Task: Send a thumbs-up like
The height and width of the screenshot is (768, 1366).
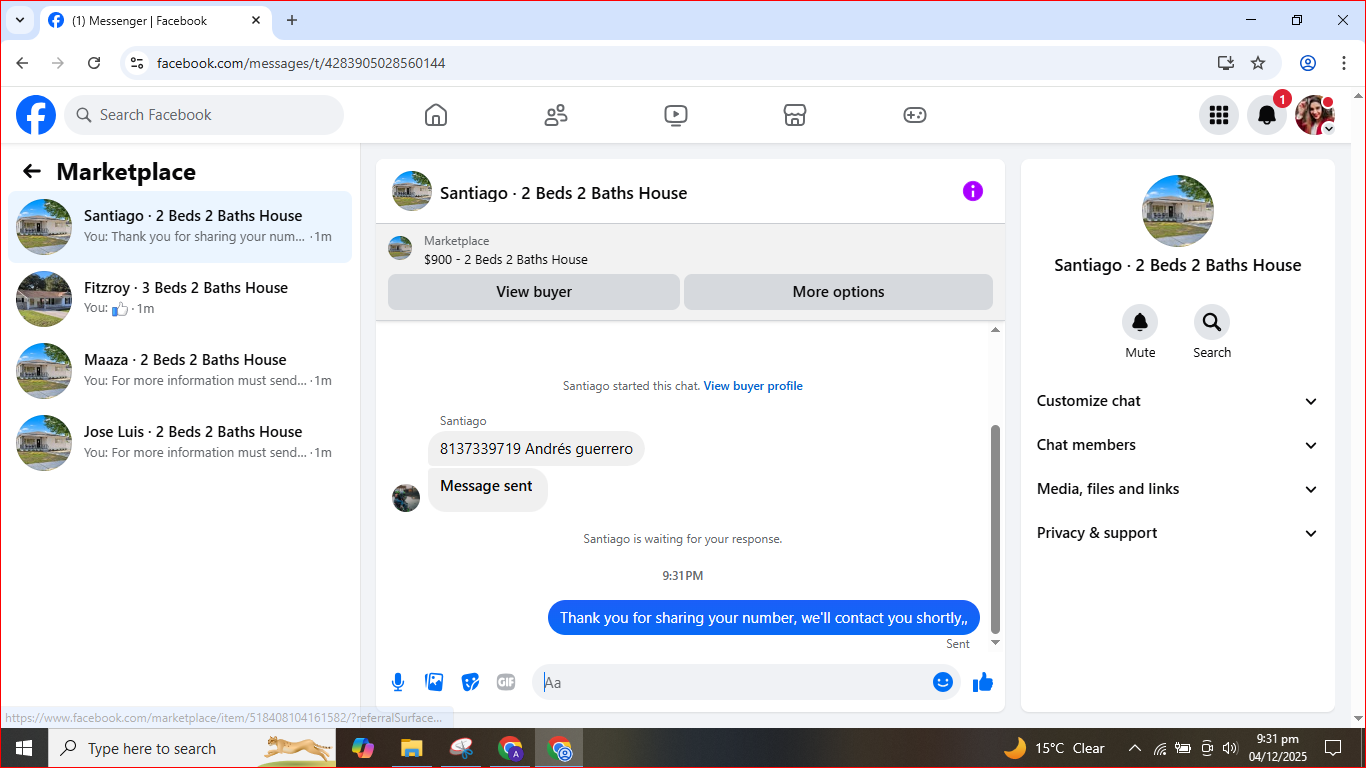Action: tap(983, 682)
